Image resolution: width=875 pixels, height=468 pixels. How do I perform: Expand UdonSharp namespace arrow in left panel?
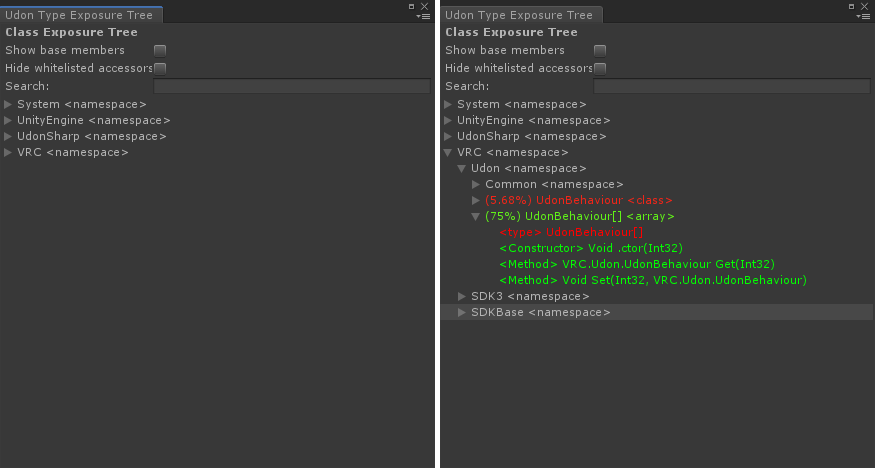[x=8, y=137]
